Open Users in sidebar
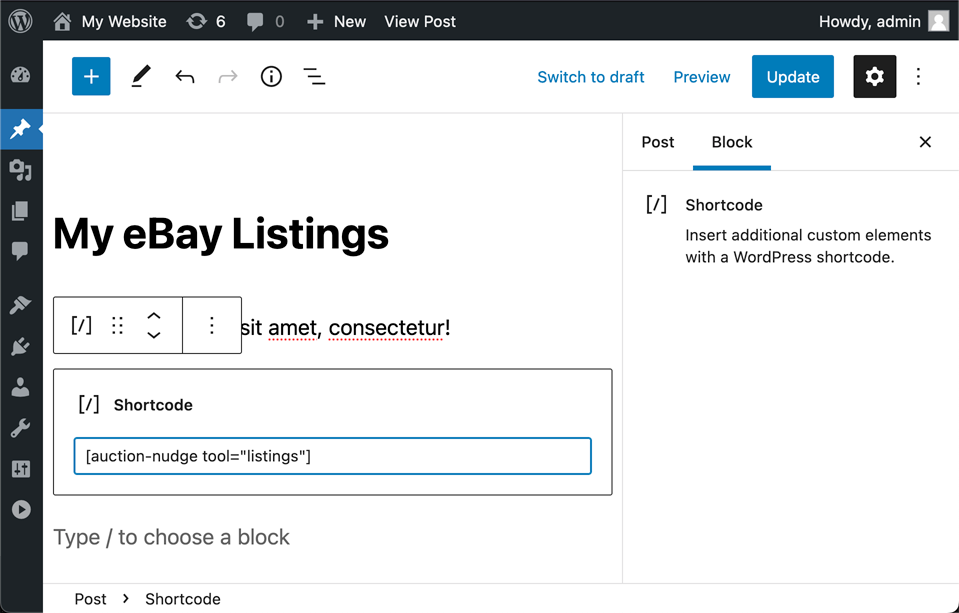 [x=21, y=387]
